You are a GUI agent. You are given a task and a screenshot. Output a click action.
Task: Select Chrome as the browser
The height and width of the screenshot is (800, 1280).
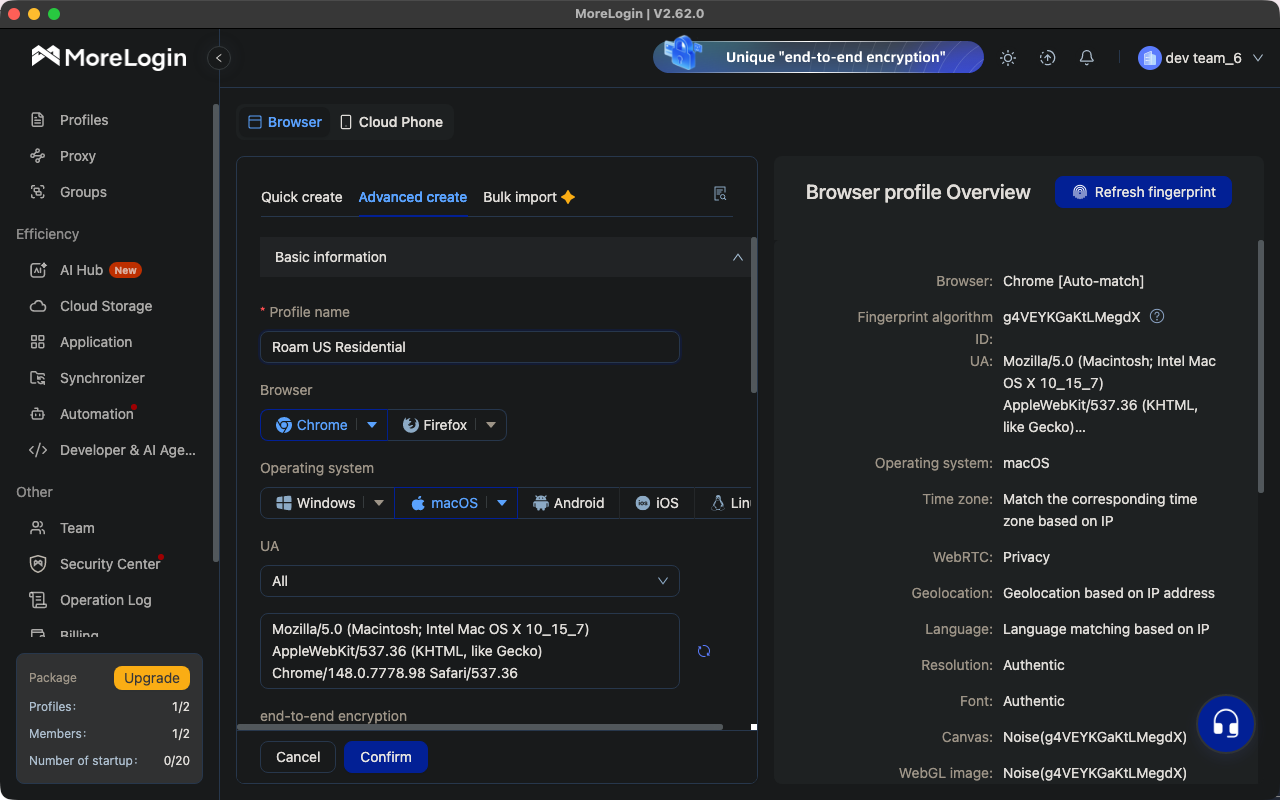312,425
